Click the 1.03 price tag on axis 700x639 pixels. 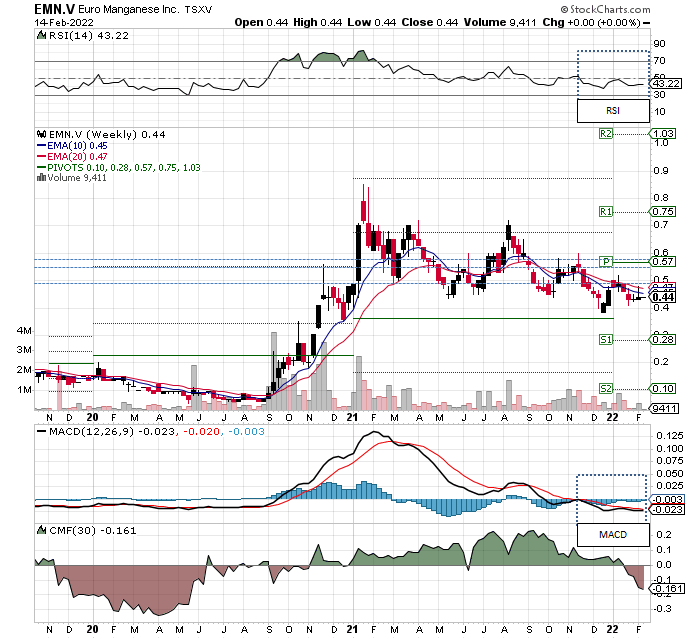pyautogui.click(x=663, y=134)
